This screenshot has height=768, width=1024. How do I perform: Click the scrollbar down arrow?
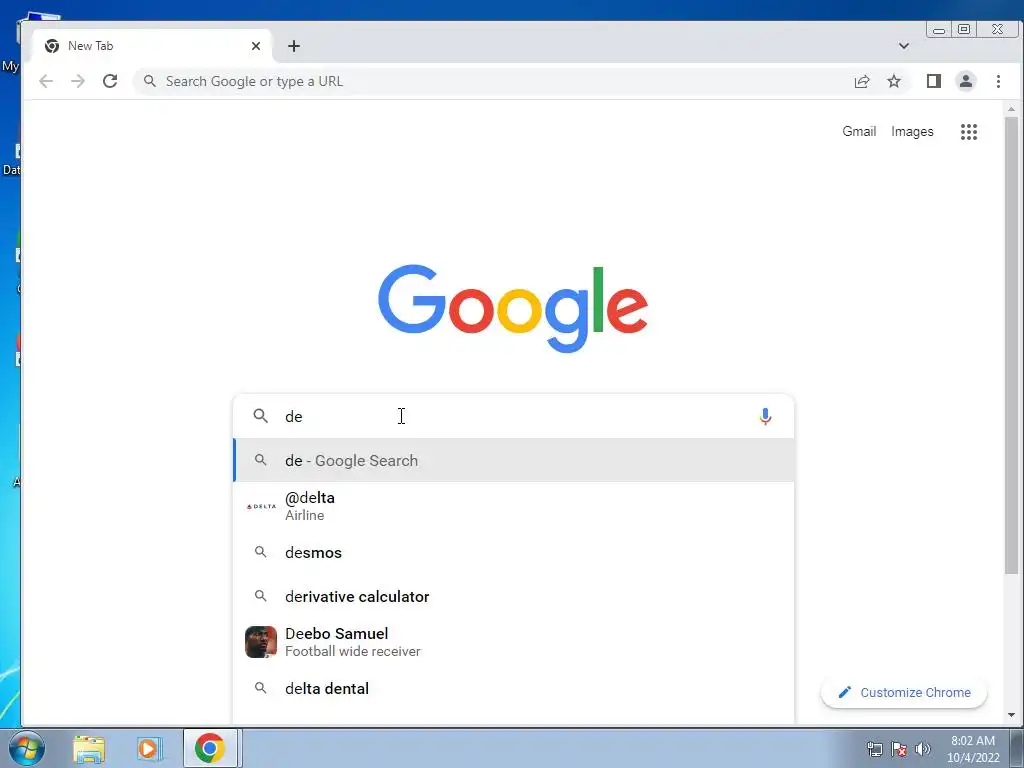tap(1012, 715)
